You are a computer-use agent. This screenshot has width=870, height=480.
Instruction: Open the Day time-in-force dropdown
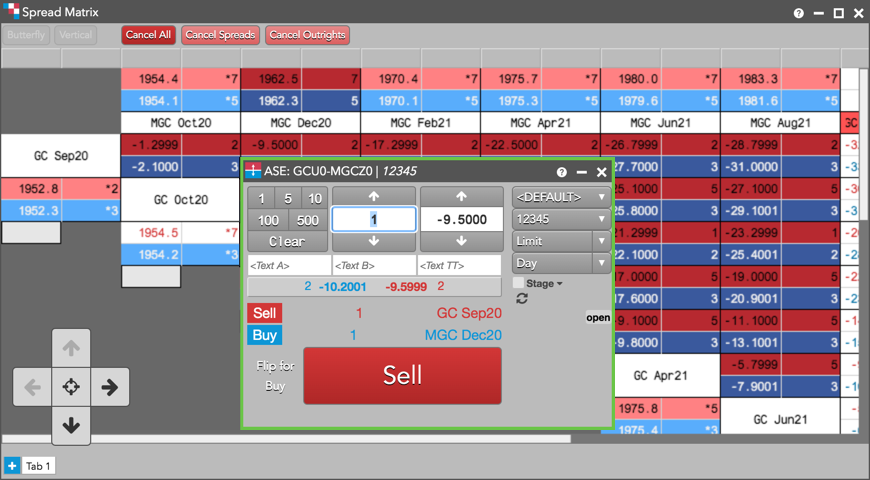click(x=561, y=263)
